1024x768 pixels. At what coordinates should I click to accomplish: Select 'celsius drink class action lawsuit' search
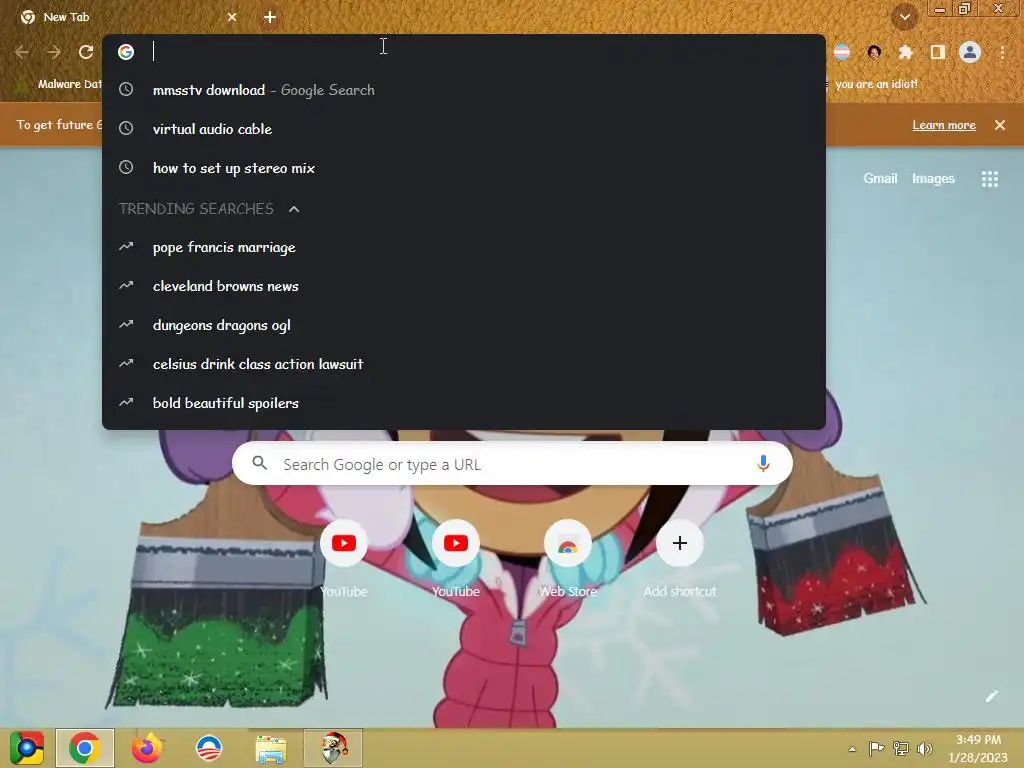(464, 364)
